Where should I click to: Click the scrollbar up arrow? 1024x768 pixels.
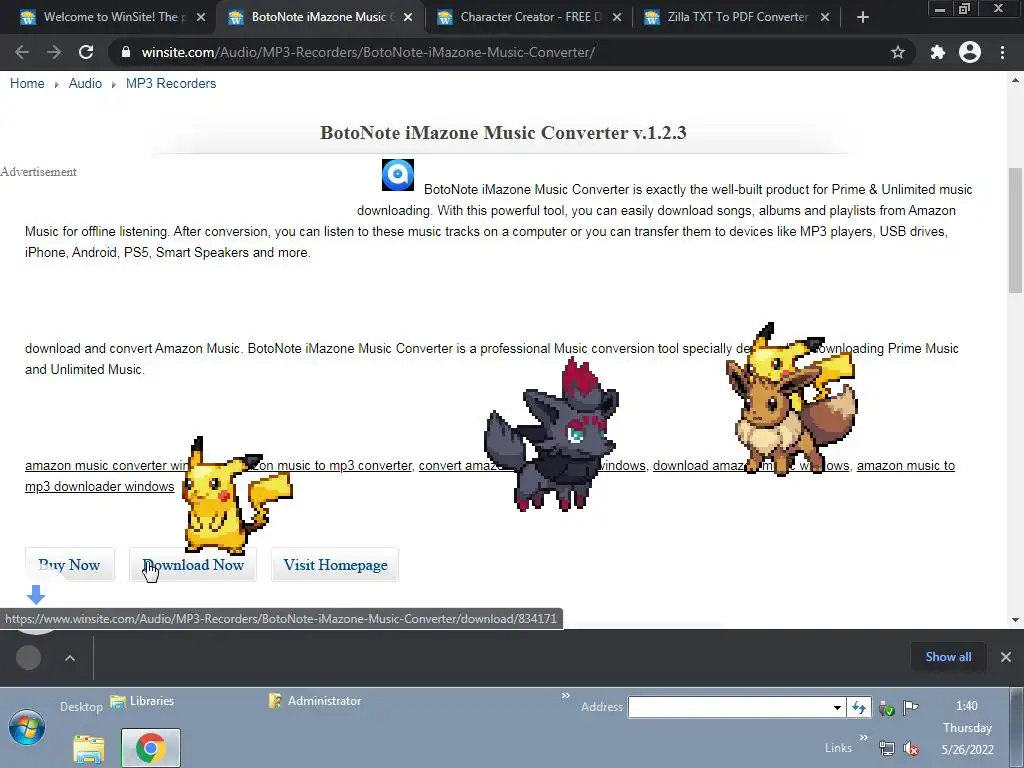1015,81
